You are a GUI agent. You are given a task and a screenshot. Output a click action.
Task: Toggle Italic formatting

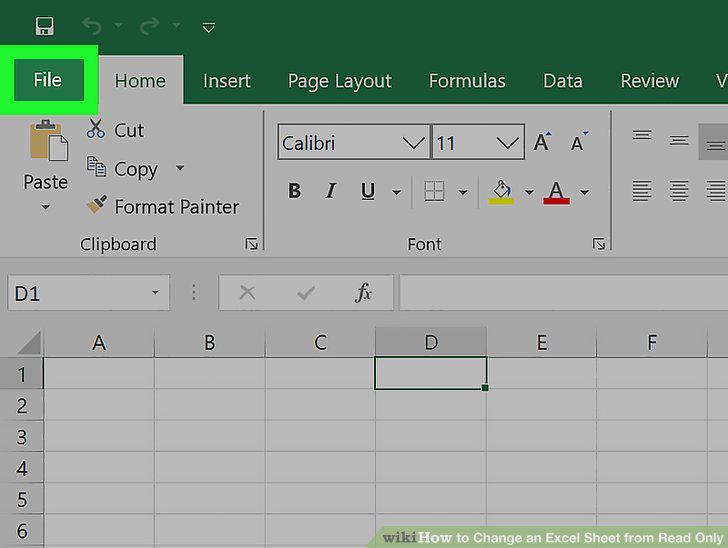(x=331, y=191)
